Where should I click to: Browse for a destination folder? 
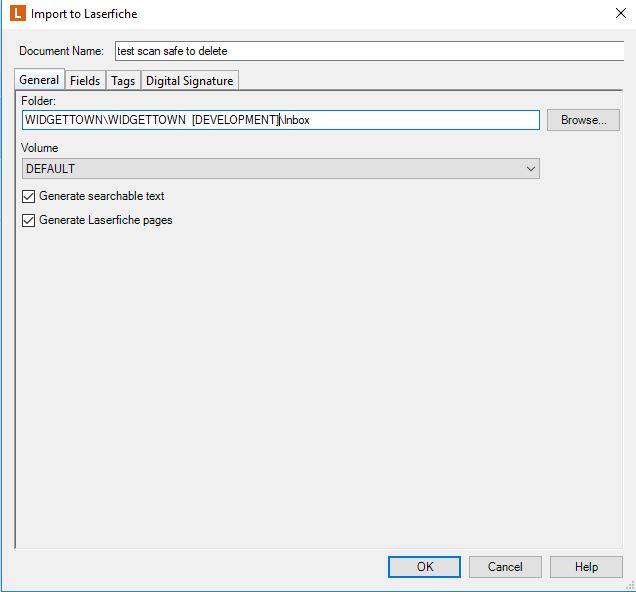[x=583, y=120]
